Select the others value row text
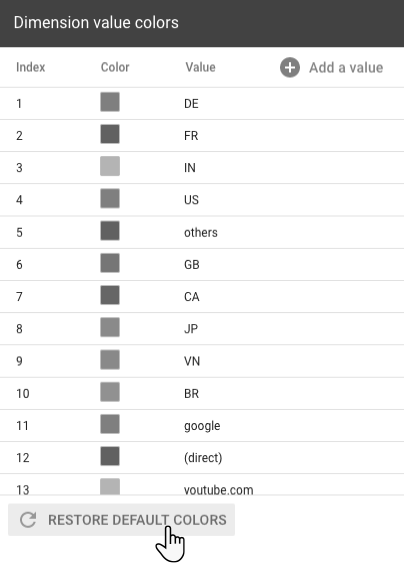This screenshot has height=569, width=404. 201,232
